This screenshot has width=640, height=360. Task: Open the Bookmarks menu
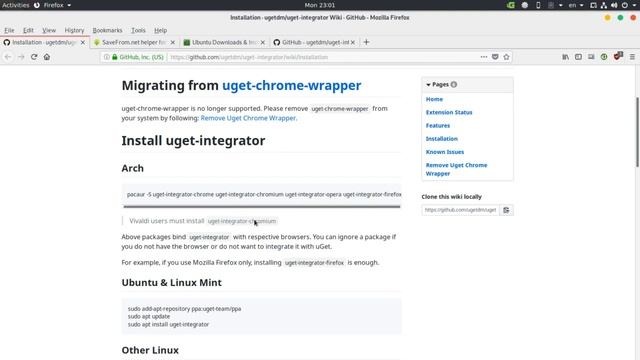[107, 30]
